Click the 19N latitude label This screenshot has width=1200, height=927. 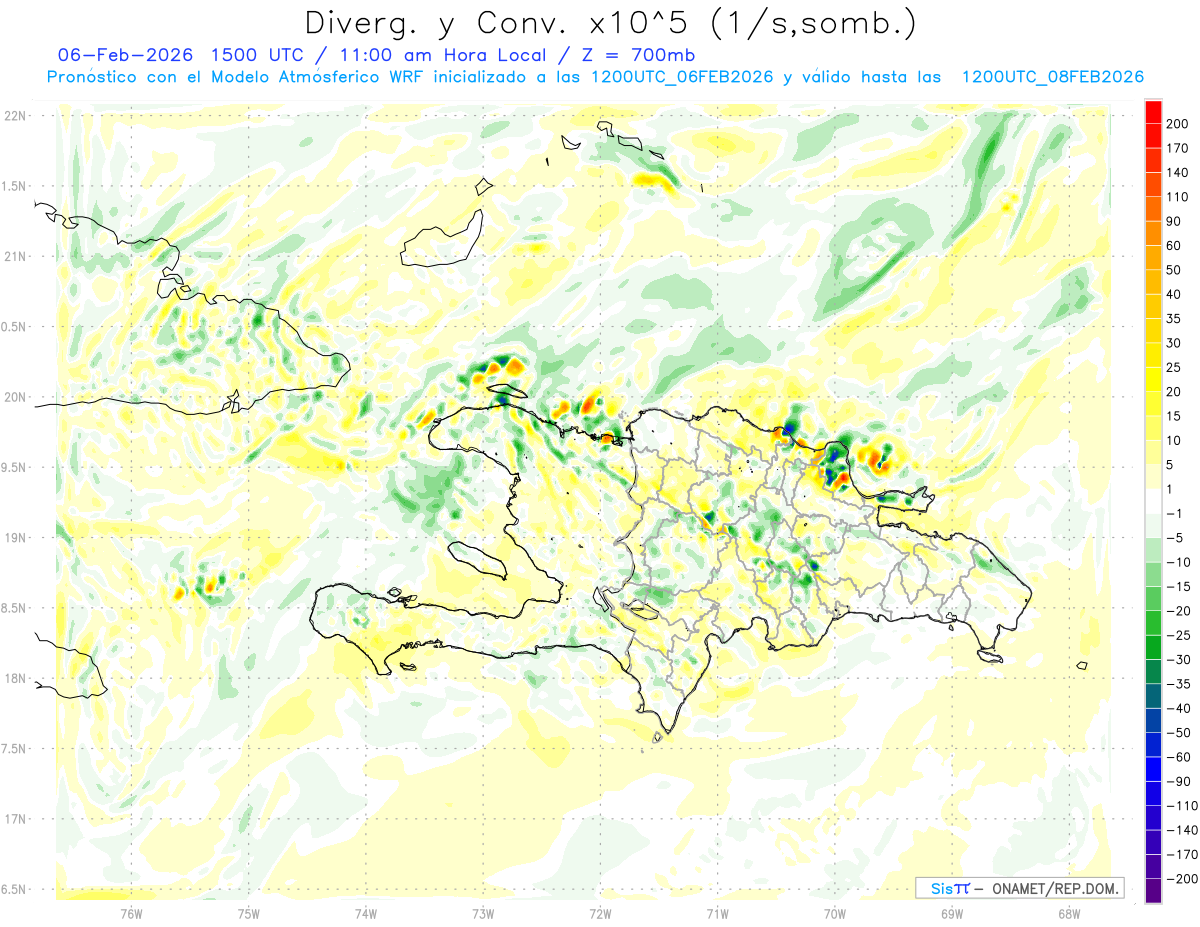16,537
